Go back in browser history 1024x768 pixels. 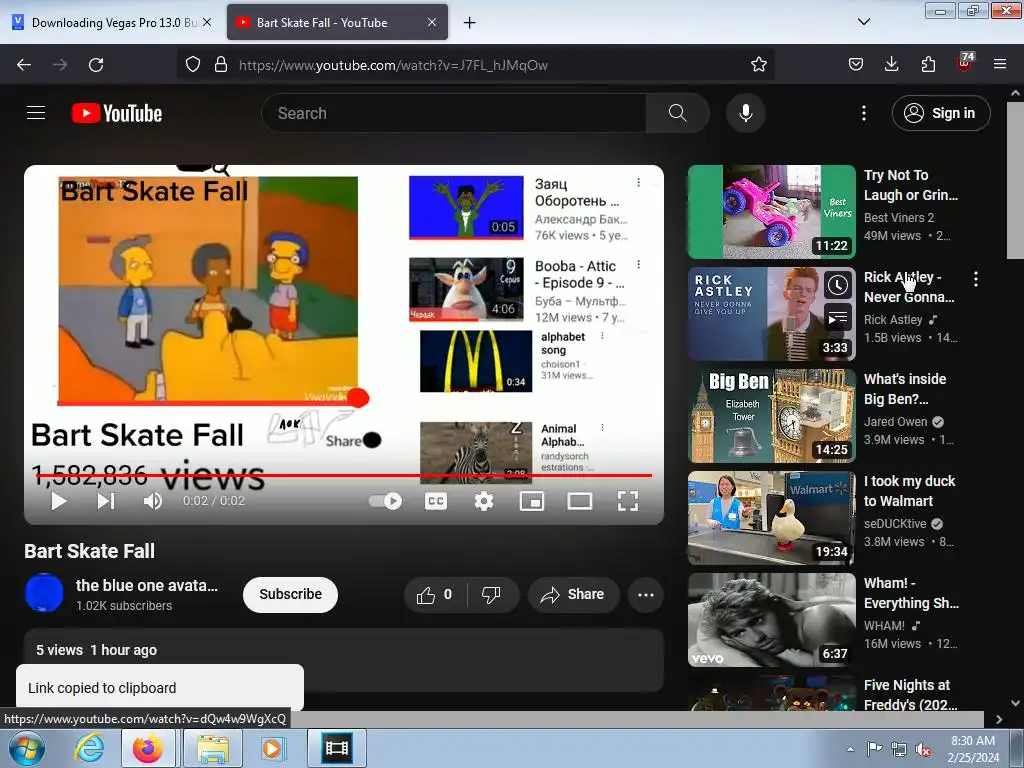[24, 65]
